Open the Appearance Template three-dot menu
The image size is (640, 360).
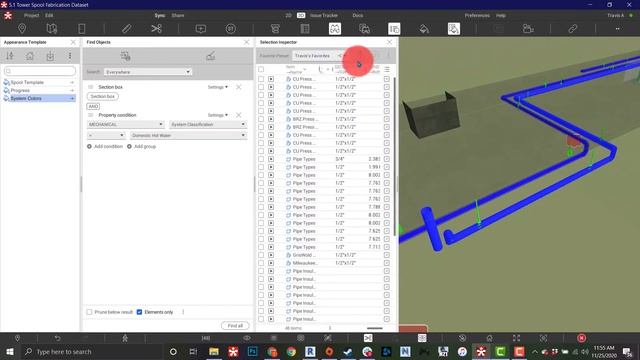tap(70, 56)
